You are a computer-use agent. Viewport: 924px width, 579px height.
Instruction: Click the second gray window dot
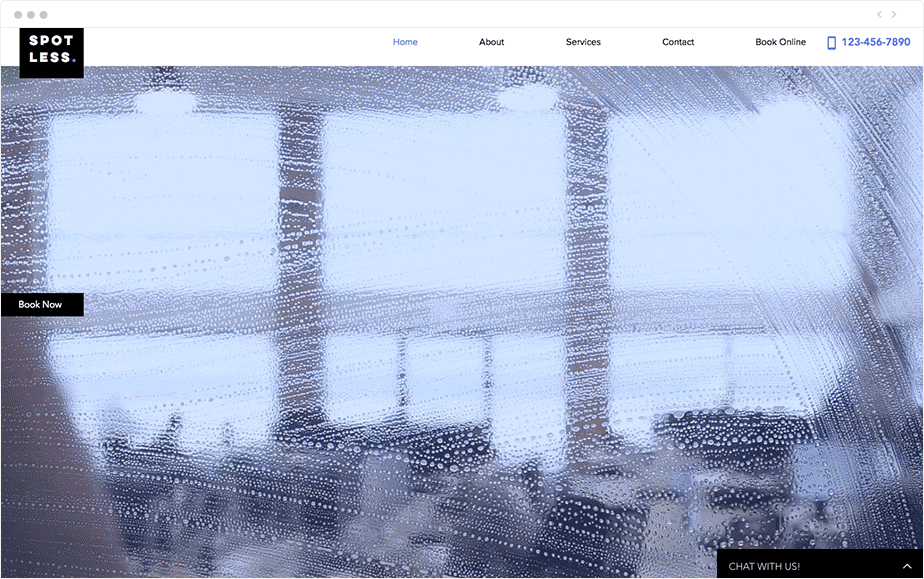point(31,15)
